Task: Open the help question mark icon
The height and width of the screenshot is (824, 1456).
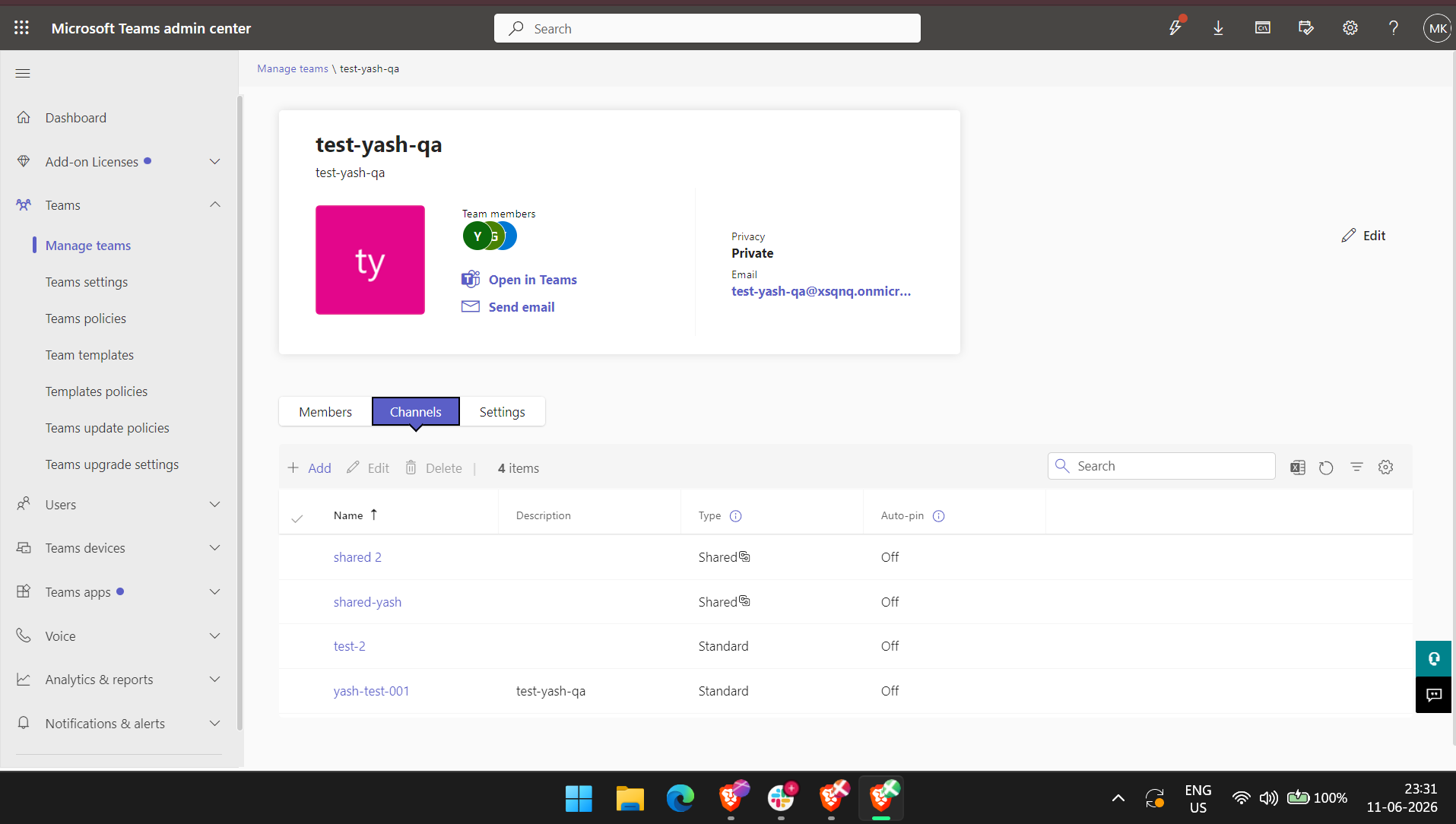Action: (1394, 28)
